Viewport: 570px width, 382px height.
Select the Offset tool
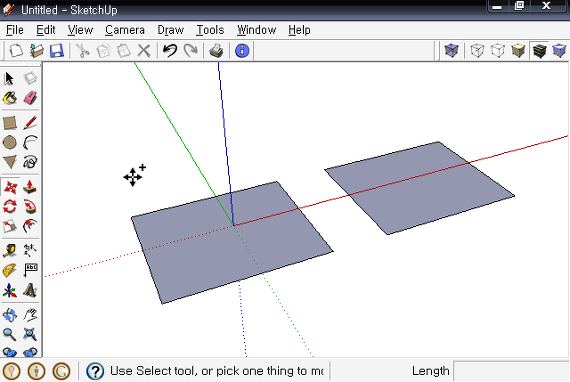click(30, 226)
